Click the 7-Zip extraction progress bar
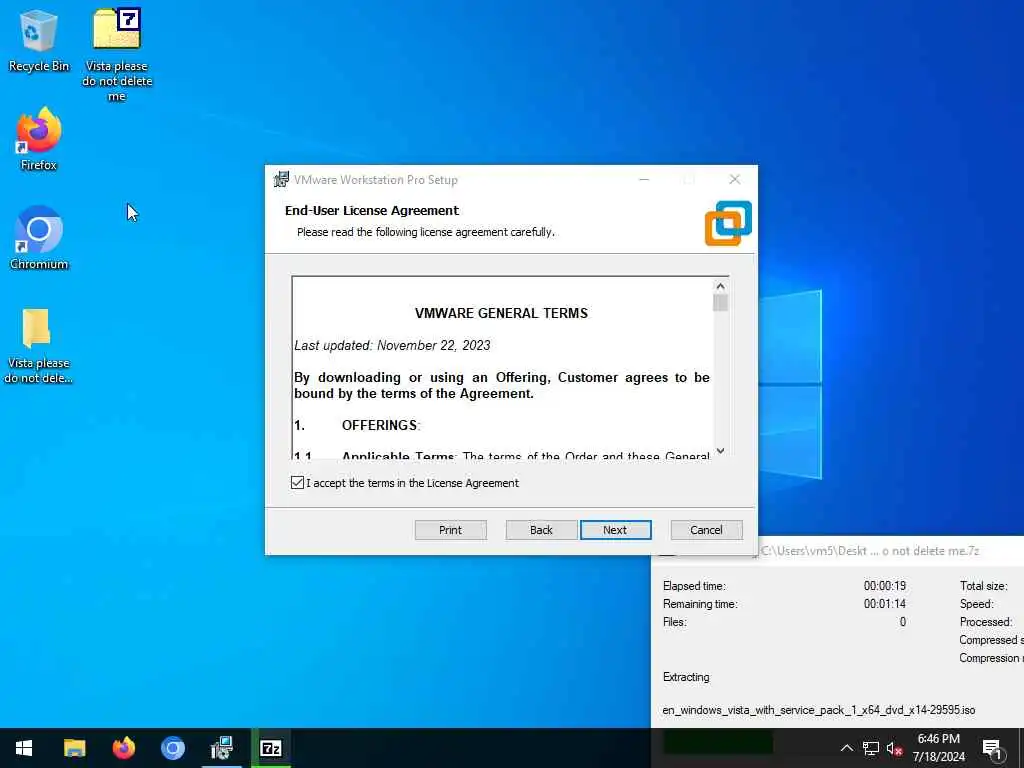This screenshot has width=1024, height=768. tap(718, 742)
